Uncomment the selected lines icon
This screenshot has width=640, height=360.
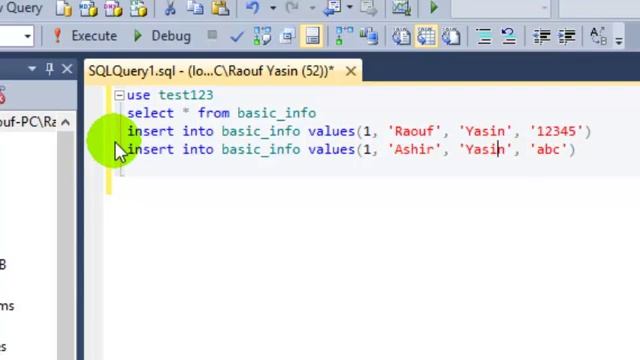[509, 36]
